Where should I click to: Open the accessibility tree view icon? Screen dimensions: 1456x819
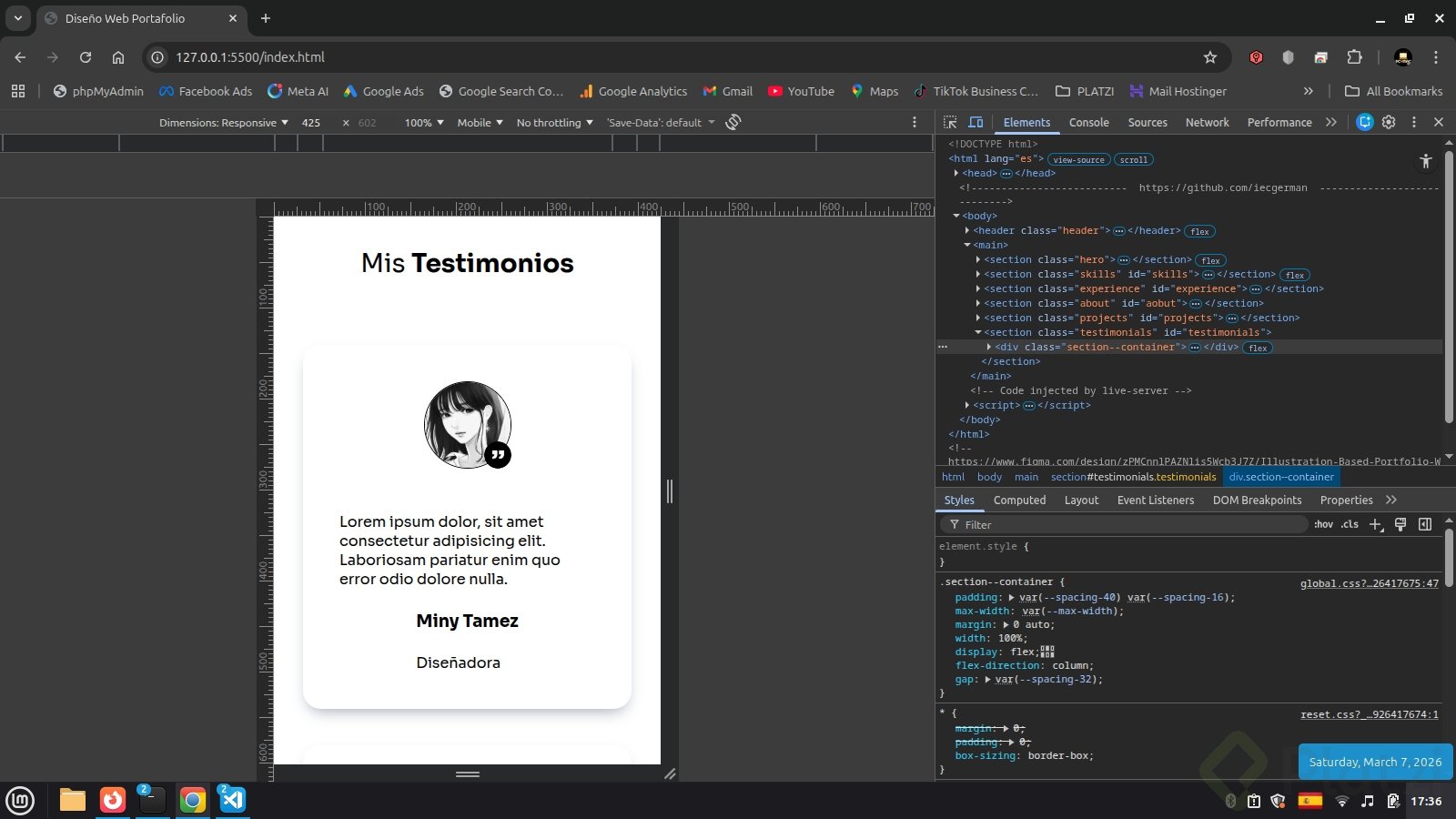point(1425,161)
